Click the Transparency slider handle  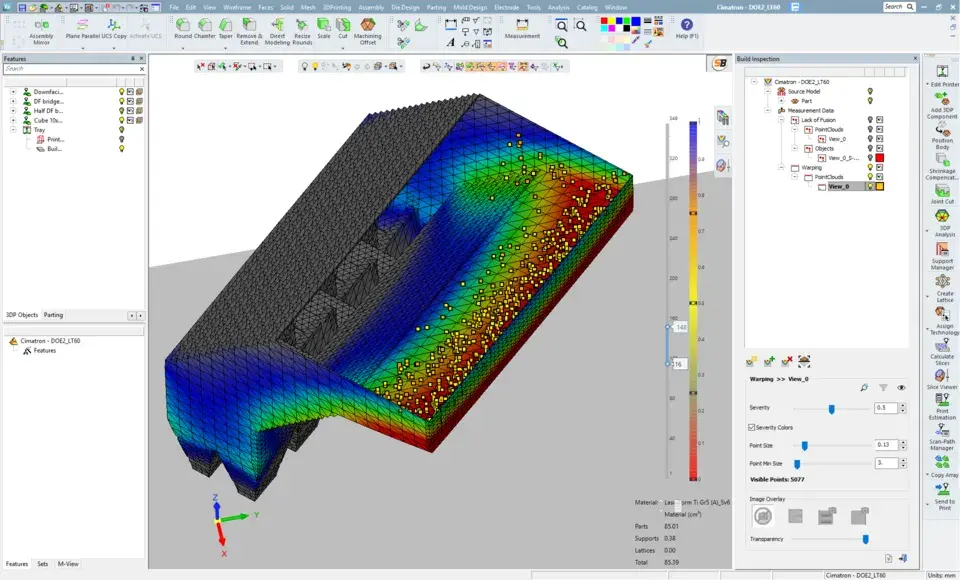[x=865, y=539]
